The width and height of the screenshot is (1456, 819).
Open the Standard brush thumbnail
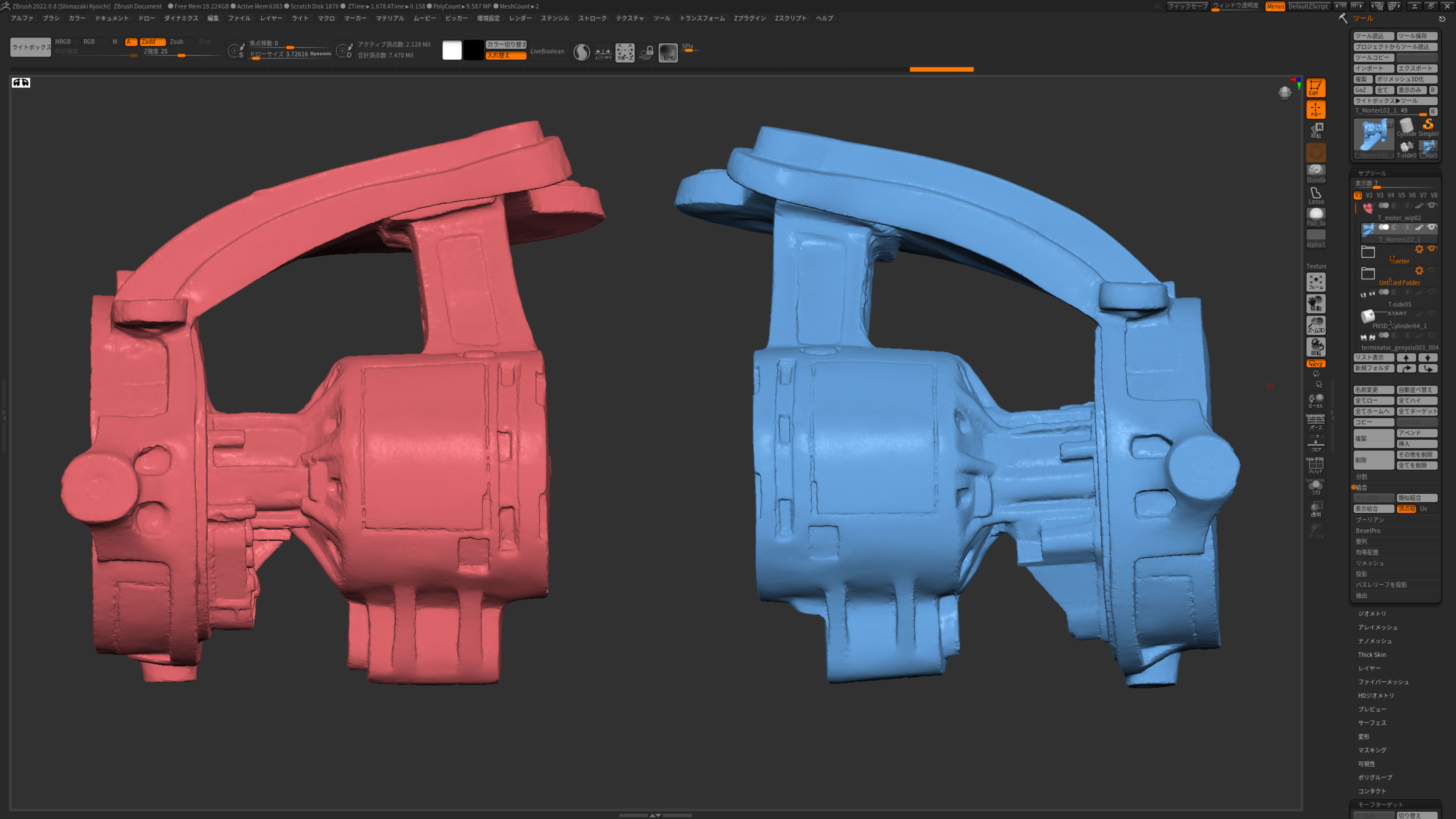point(1315,174)
